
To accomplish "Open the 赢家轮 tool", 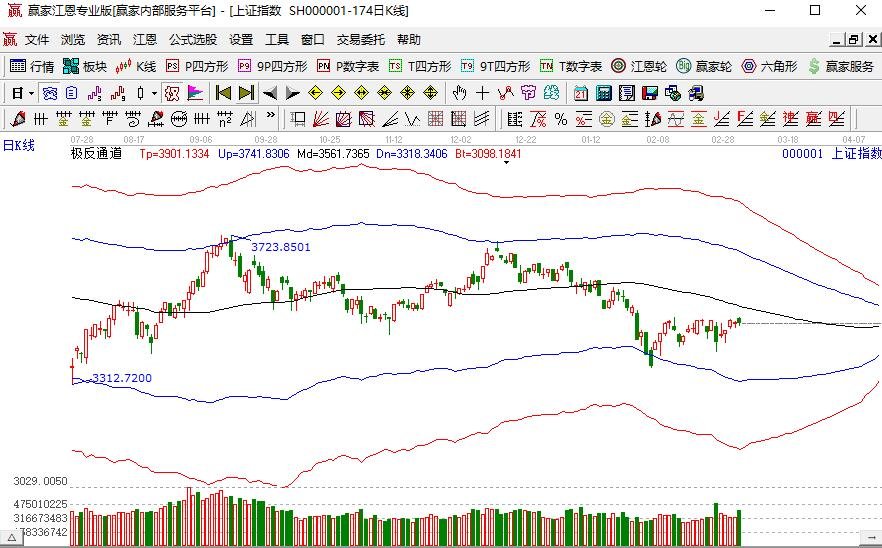I will tap(704, 66).
